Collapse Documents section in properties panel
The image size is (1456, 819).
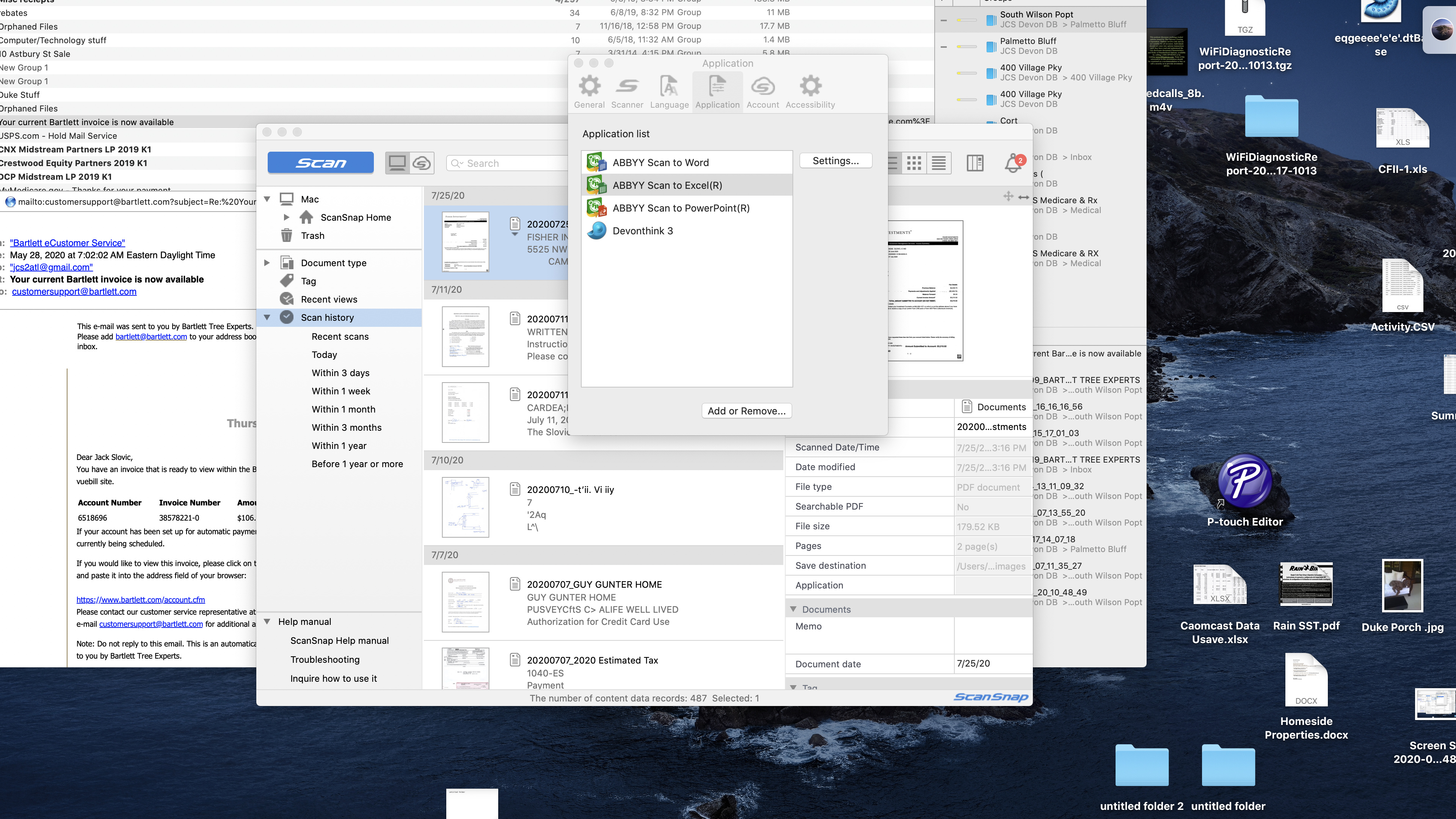pyautogui.click(x=794, y=609)
